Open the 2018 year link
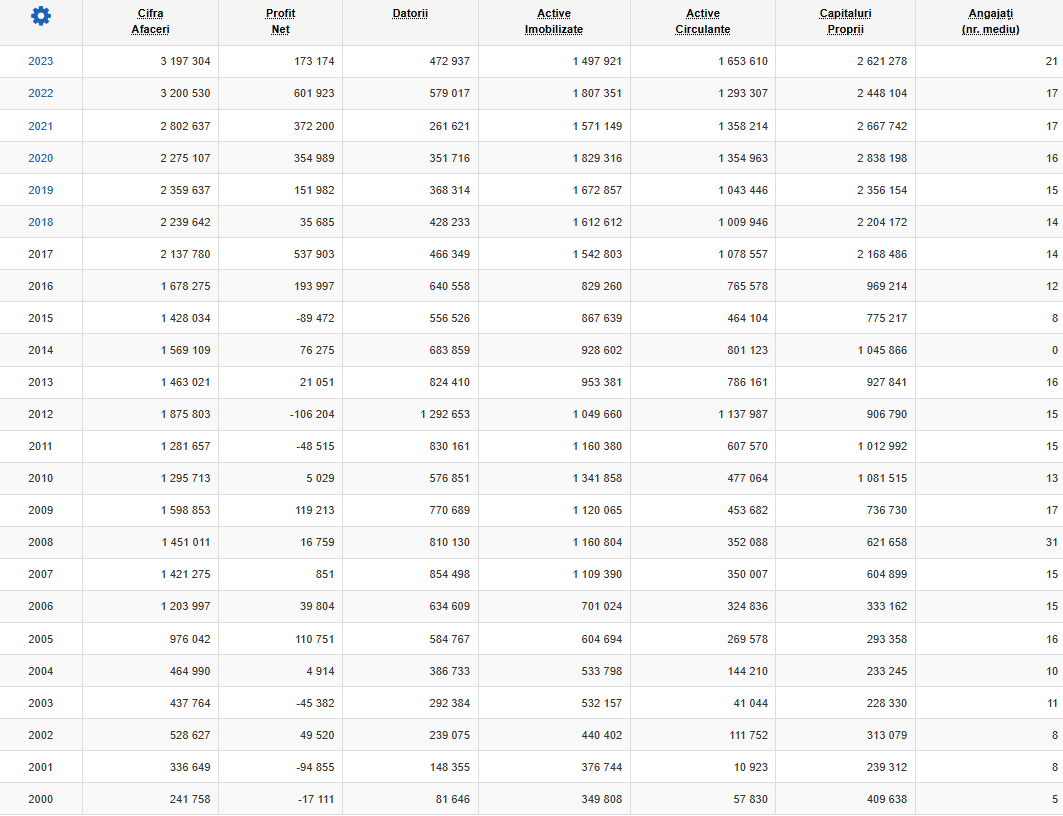 41,222
